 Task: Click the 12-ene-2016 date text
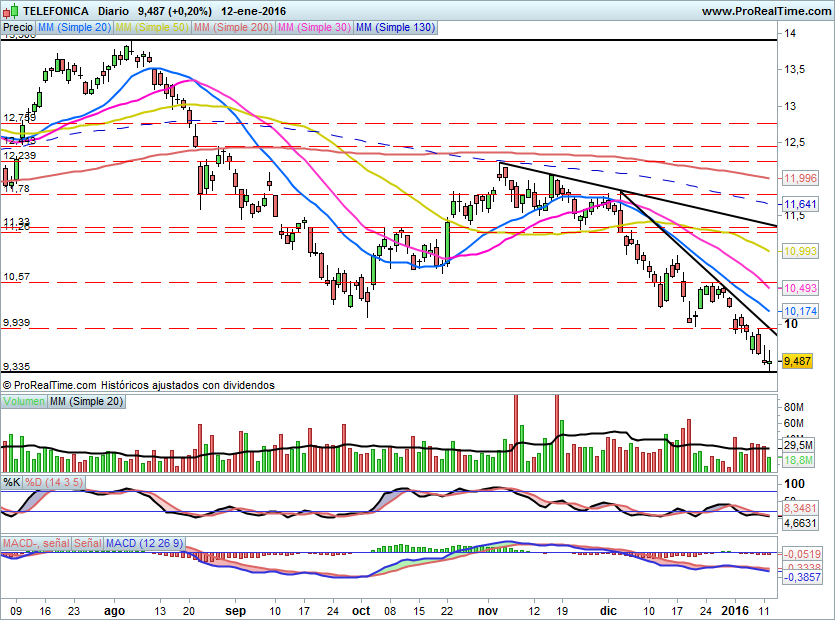click(253, 11)
